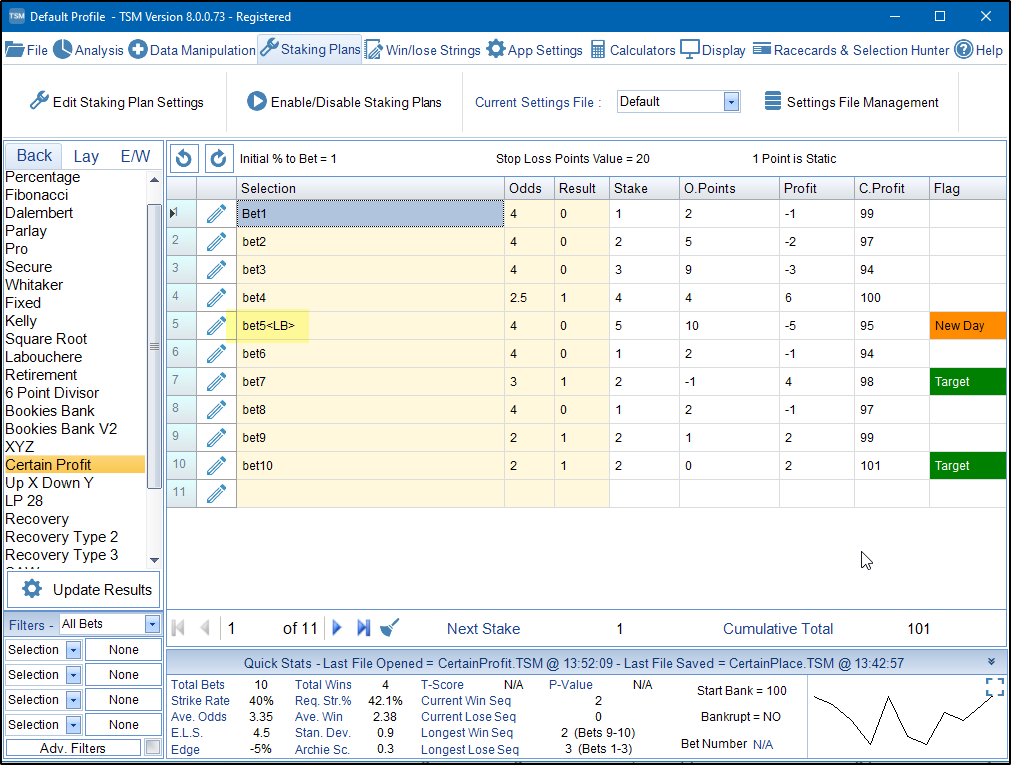
Task: Switch to the Lay tab
Action: pos(86,156)
